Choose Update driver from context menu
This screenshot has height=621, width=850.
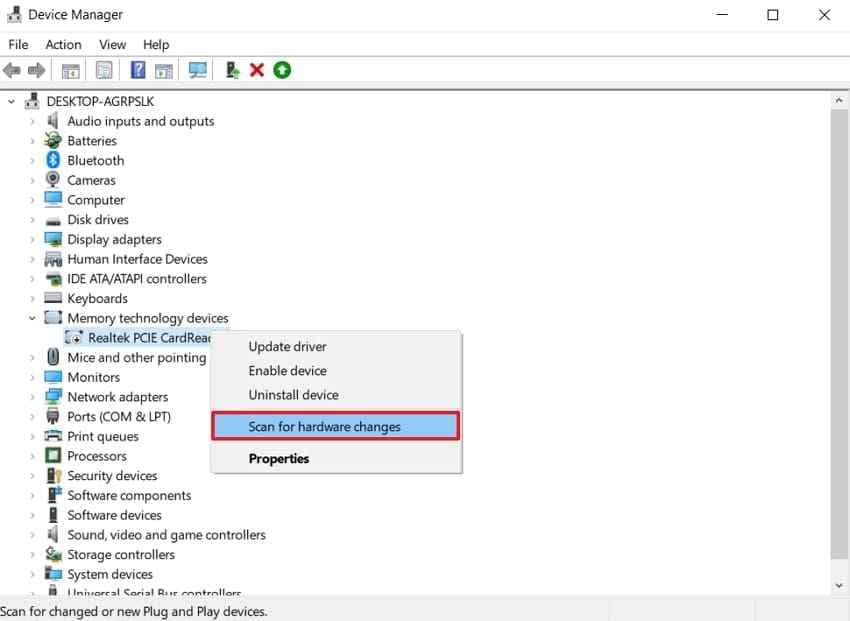tap(336, 346)
